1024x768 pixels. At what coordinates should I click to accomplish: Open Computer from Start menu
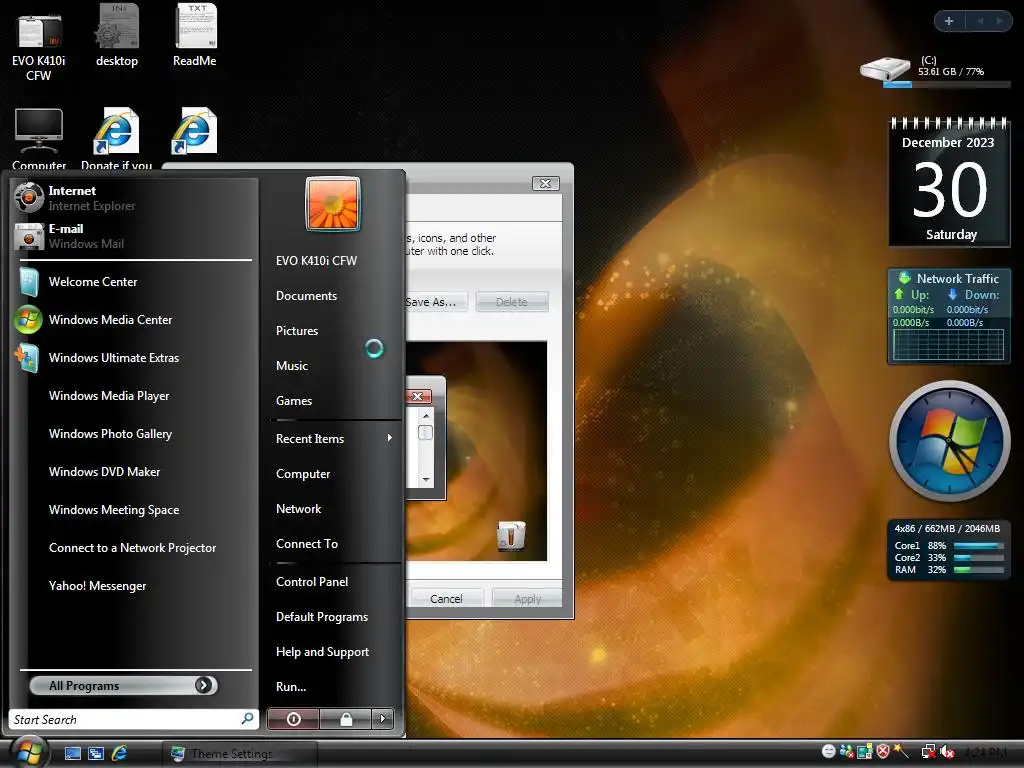click(x=303, y=474)
